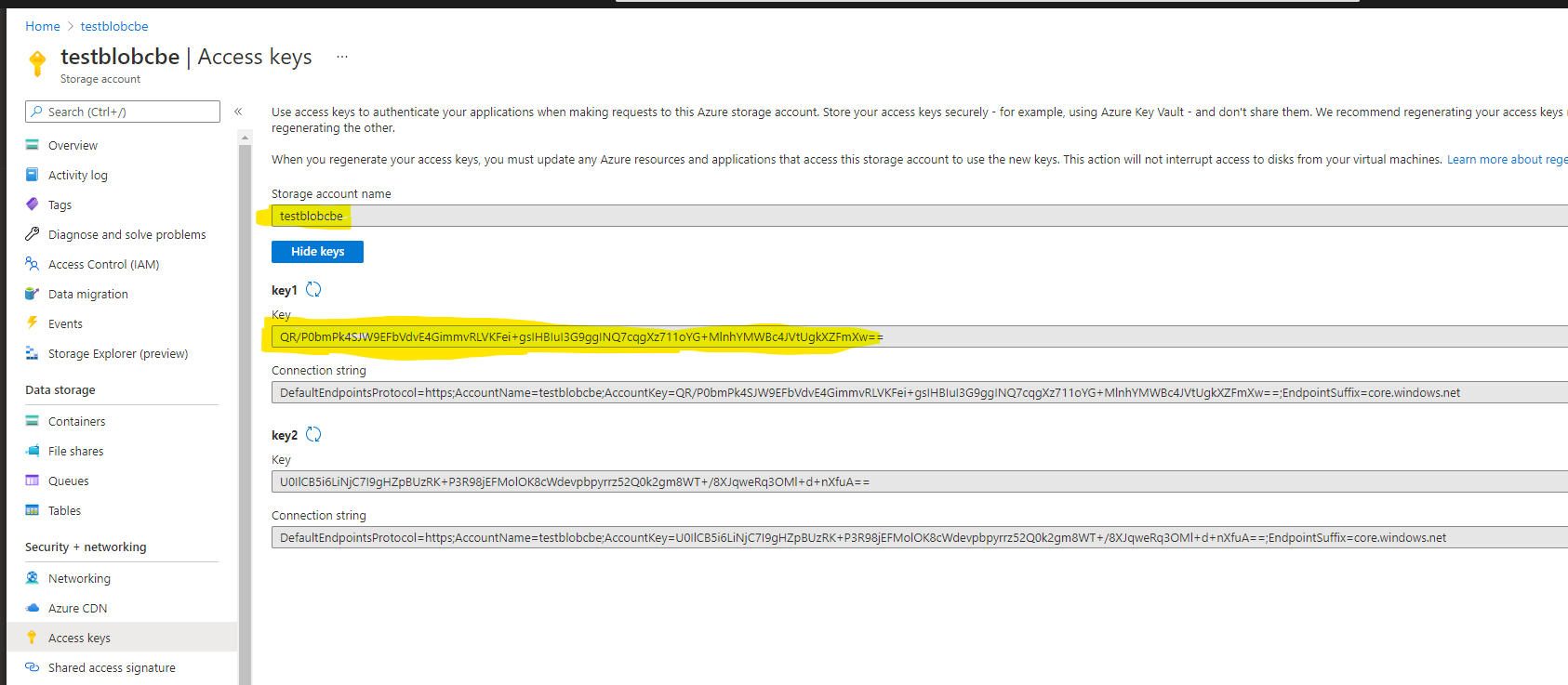The height and width of the screenshot is (685, 1568).
Task: Toggle key visibility with Hide keys
Action: 317,252
